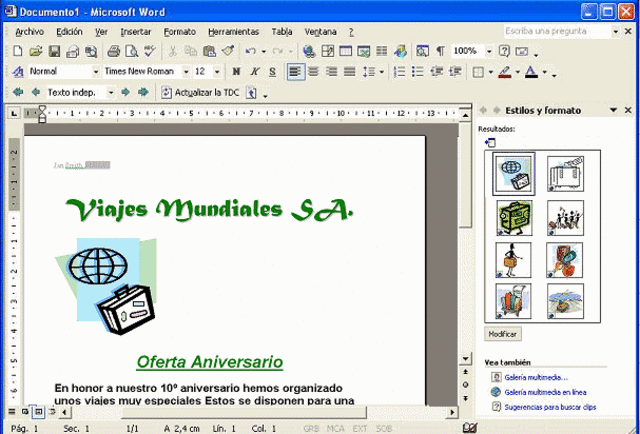Apply bulleted list formatting
640x434 pixels.
pos(418,72)
